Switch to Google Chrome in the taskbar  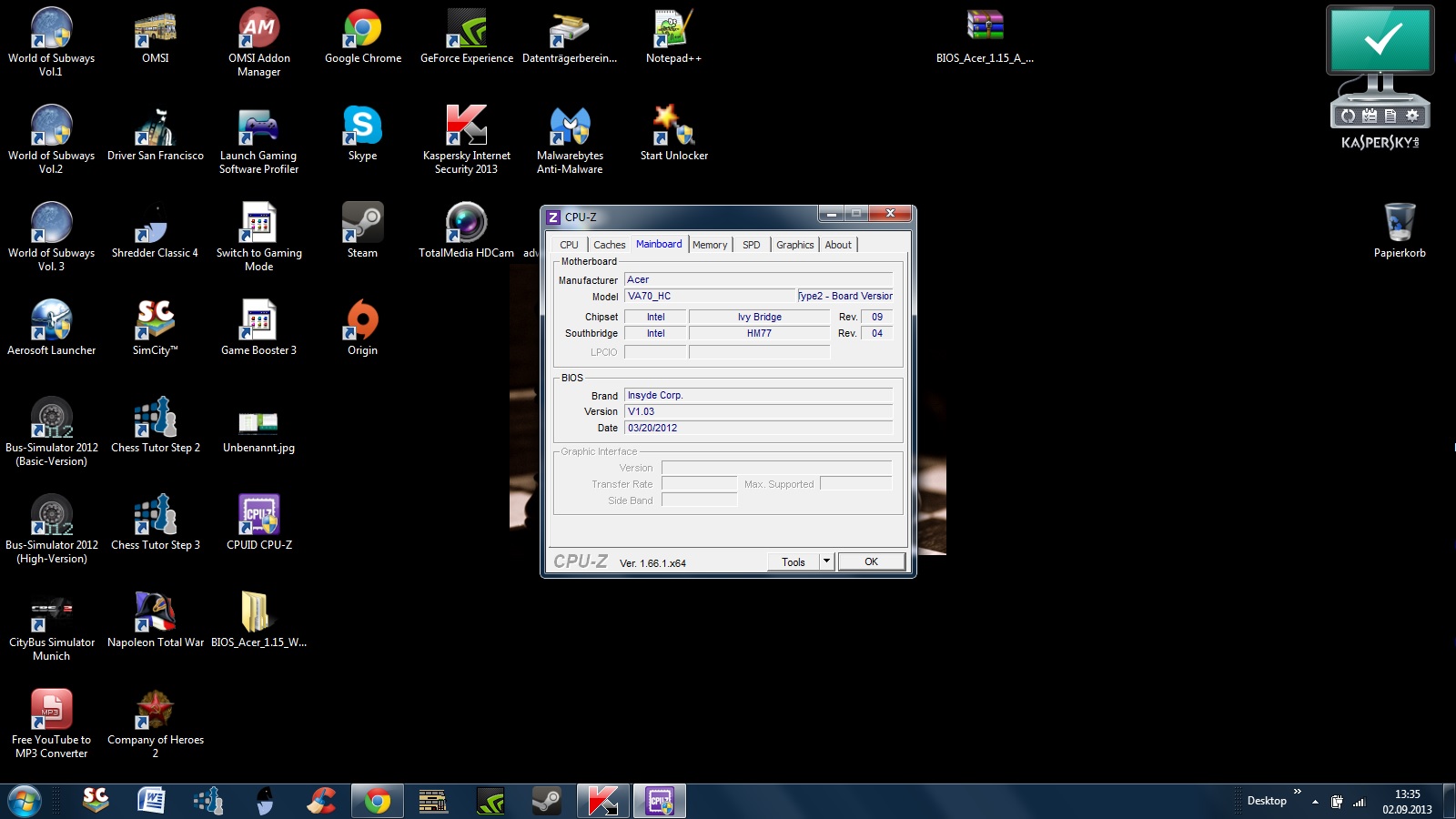[377, 801]
